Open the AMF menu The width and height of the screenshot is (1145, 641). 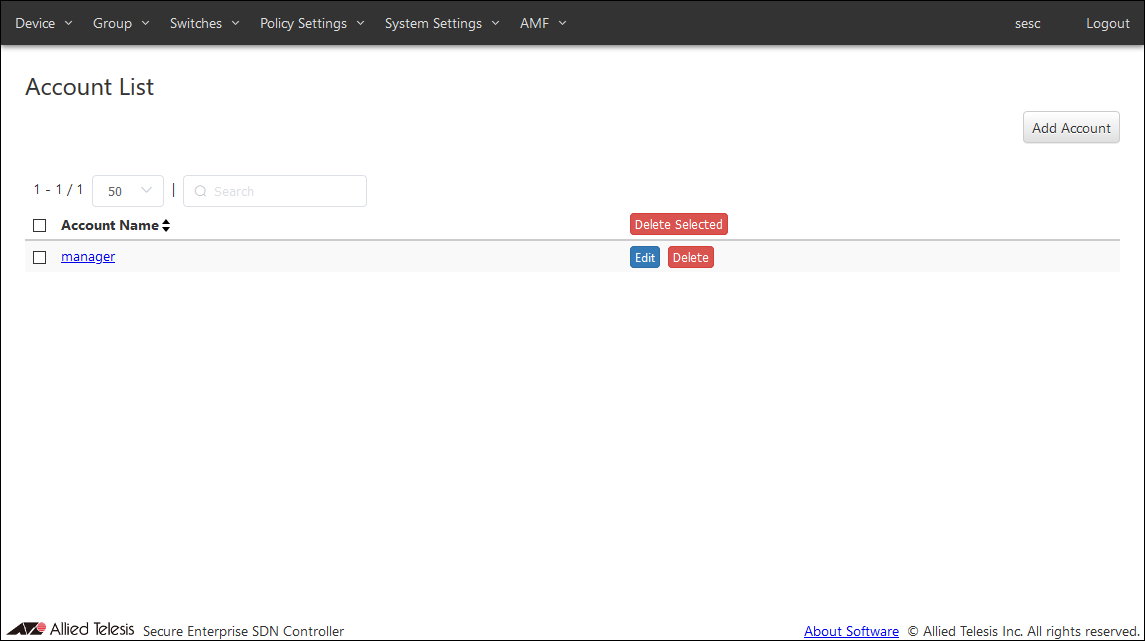(x=543, y=23)
